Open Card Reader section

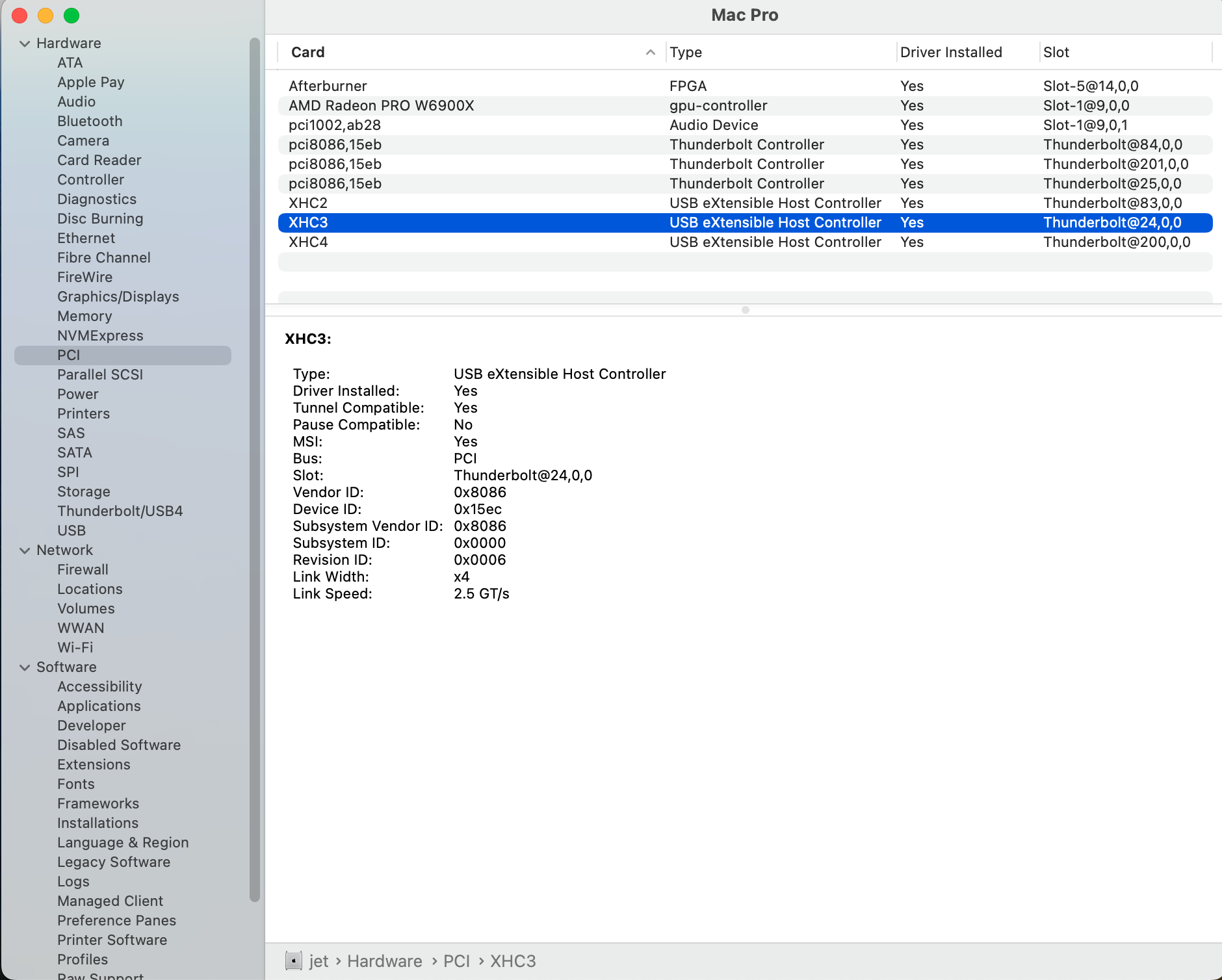coord(99,161)
